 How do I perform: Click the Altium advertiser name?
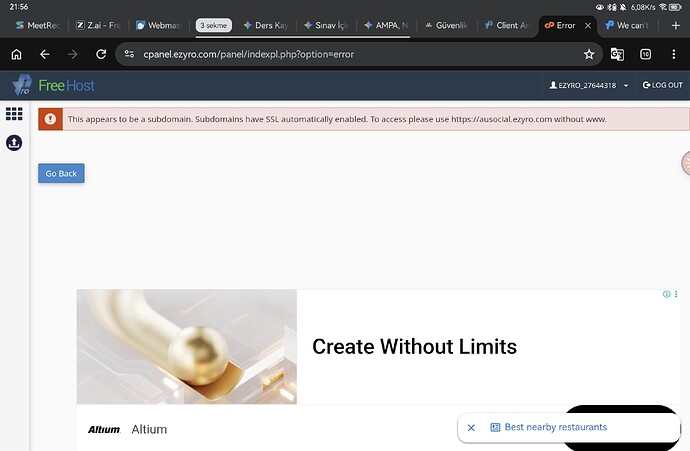click(x=149, y=429)
